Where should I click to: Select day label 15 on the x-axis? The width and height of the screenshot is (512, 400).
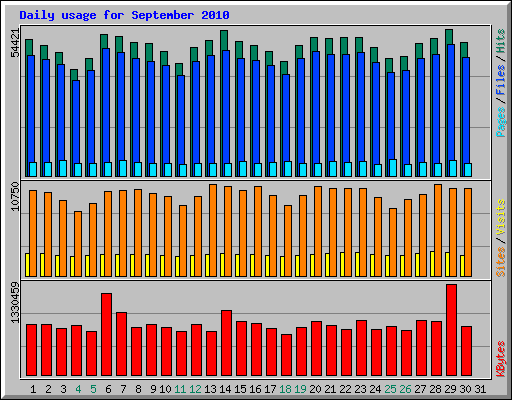pyautogui.click(x=240, y=389)
